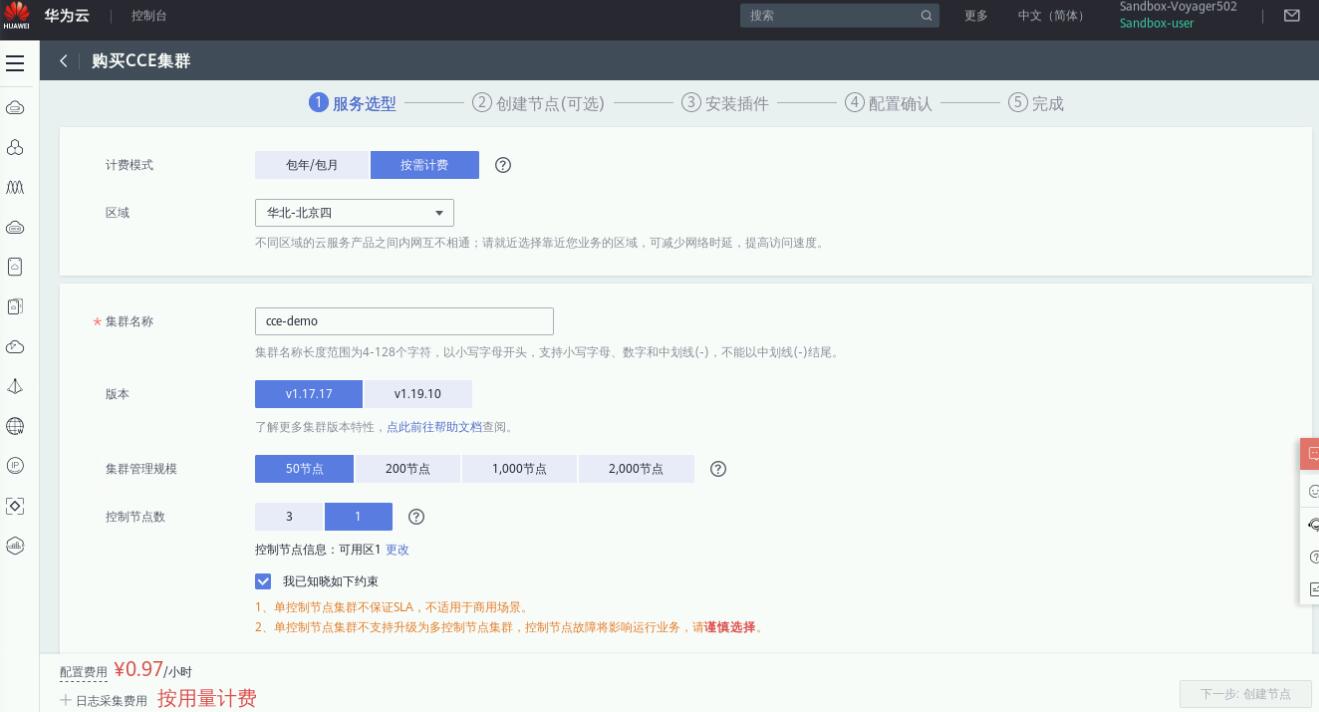Click the ¥0.97 price text
Image resolution: width=1319 pixels, height=712 pixels.
pos(138,670)
